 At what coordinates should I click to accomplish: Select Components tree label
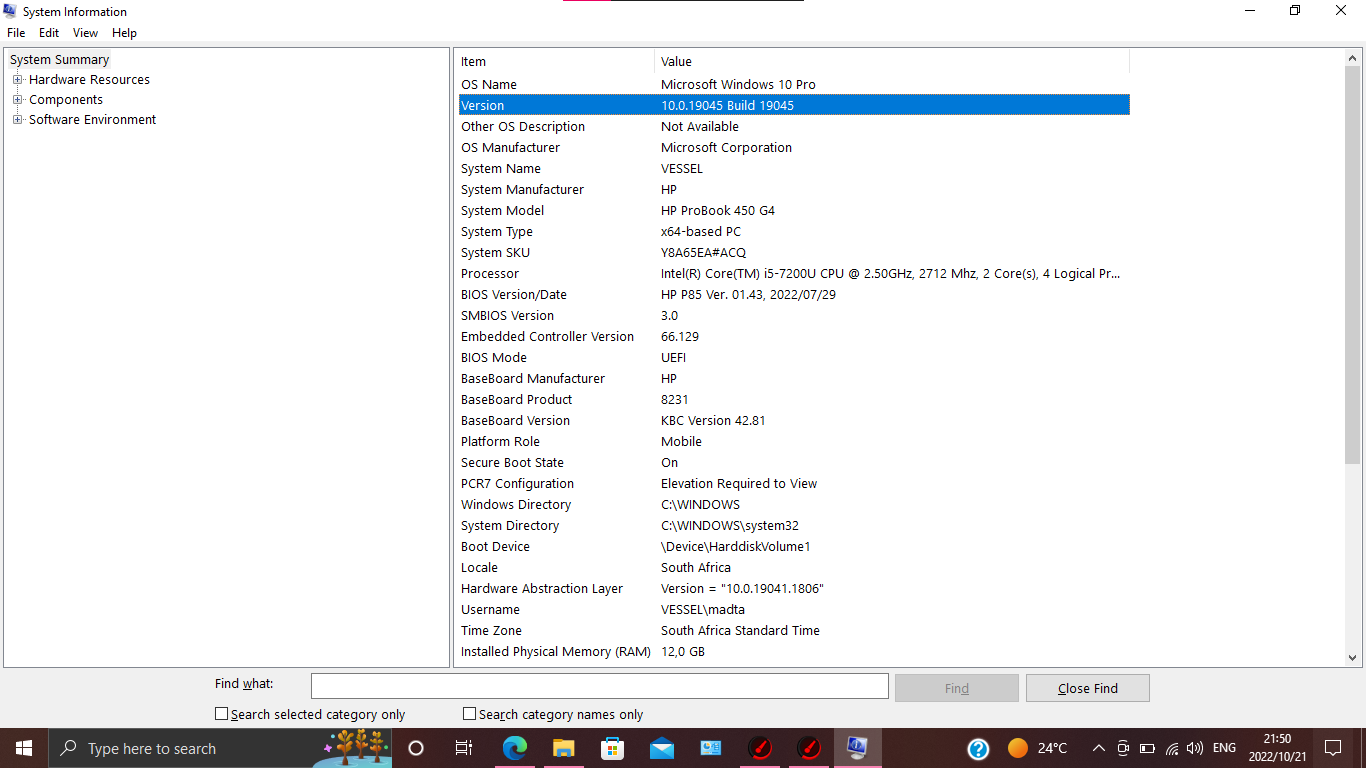coord(66,100)
